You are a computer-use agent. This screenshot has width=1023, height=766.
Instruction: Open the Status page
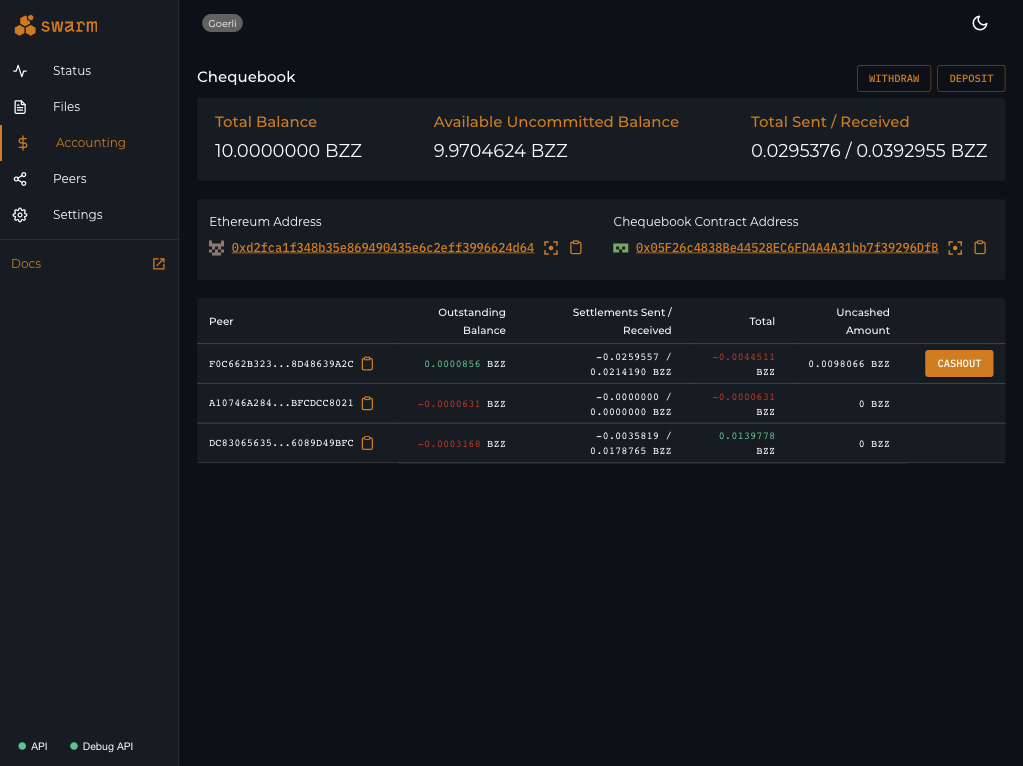pyautogui.click(x=72, y=71)
